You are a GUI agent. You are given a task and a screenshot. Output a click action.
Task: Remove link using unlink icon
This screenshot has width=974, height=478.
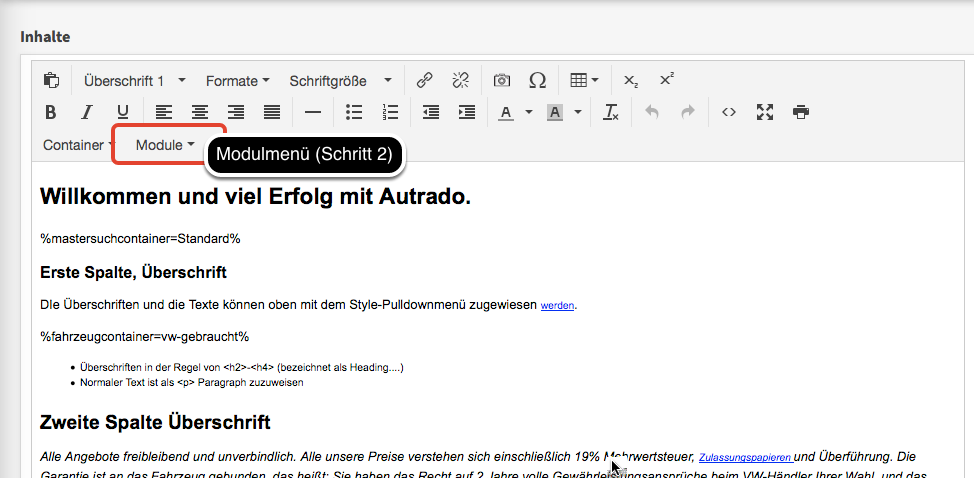(460, 81)
